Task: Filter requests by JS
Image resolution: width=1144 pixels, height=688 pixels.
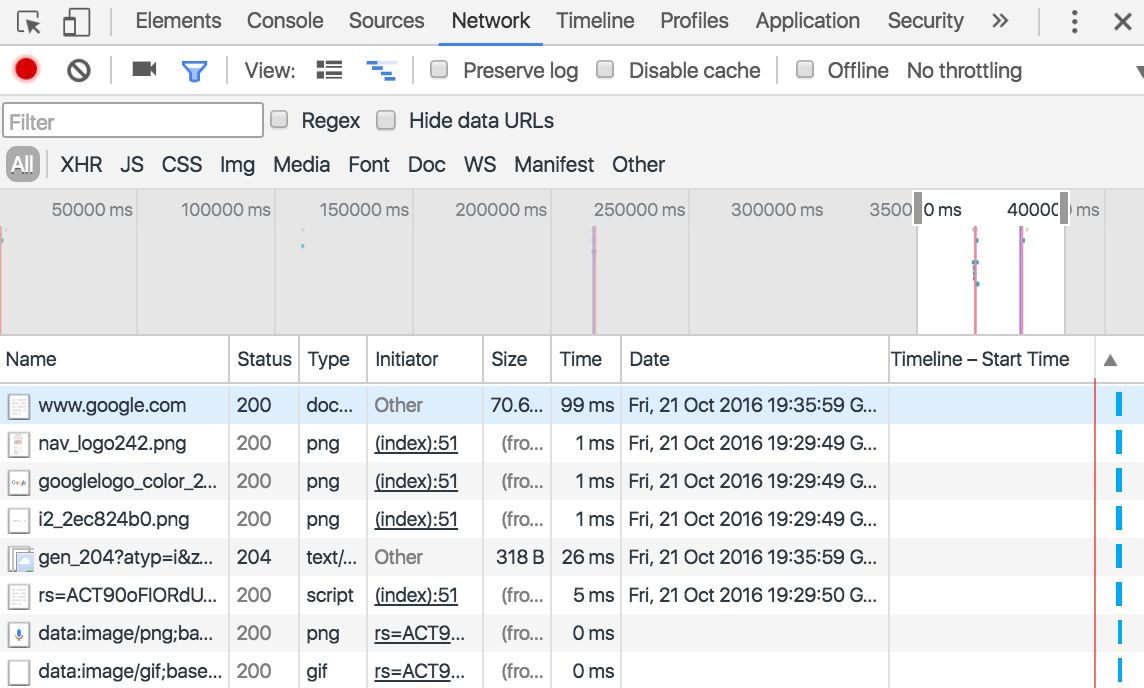Action: (x=132, y=164)
